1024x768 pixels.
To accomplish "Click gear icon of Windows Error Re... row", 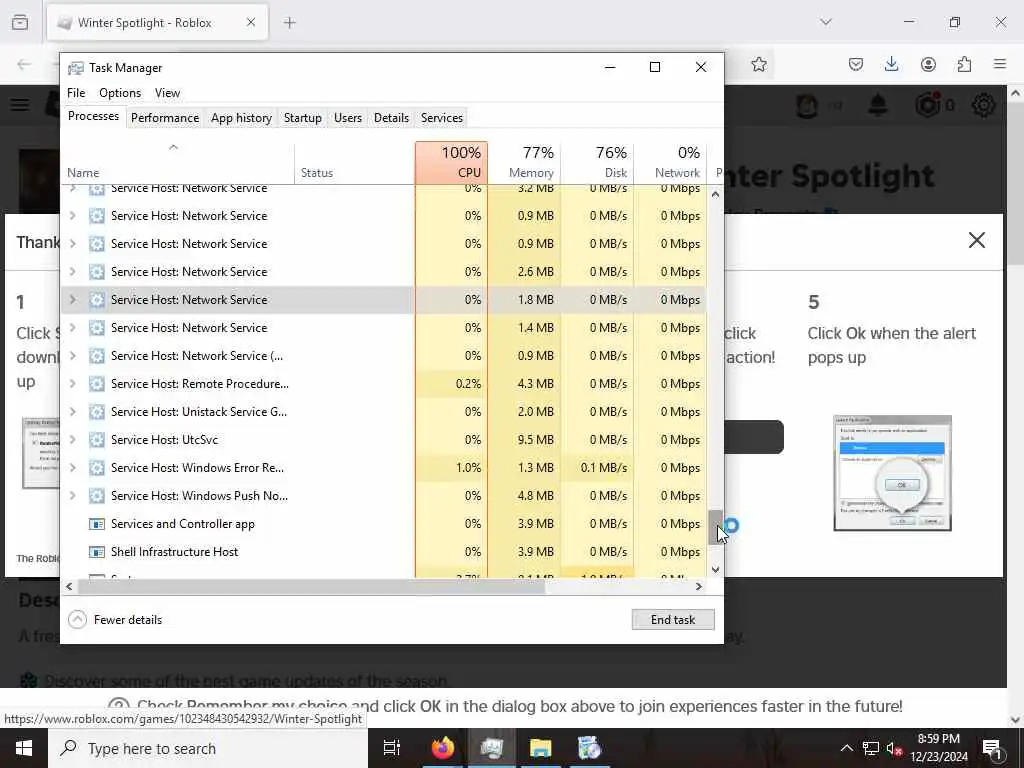I will click(x=97, y=468).
